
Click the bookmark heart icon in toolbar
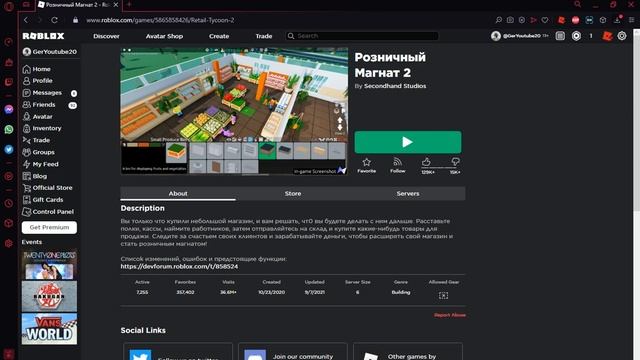click(x=545, y=20)
